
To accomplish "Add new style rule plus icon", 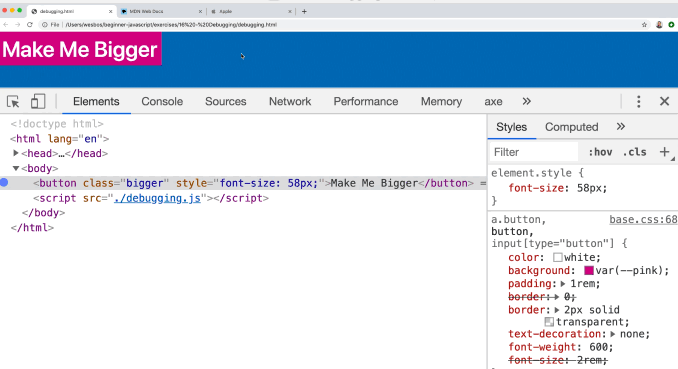I will [x=665, y=152].
